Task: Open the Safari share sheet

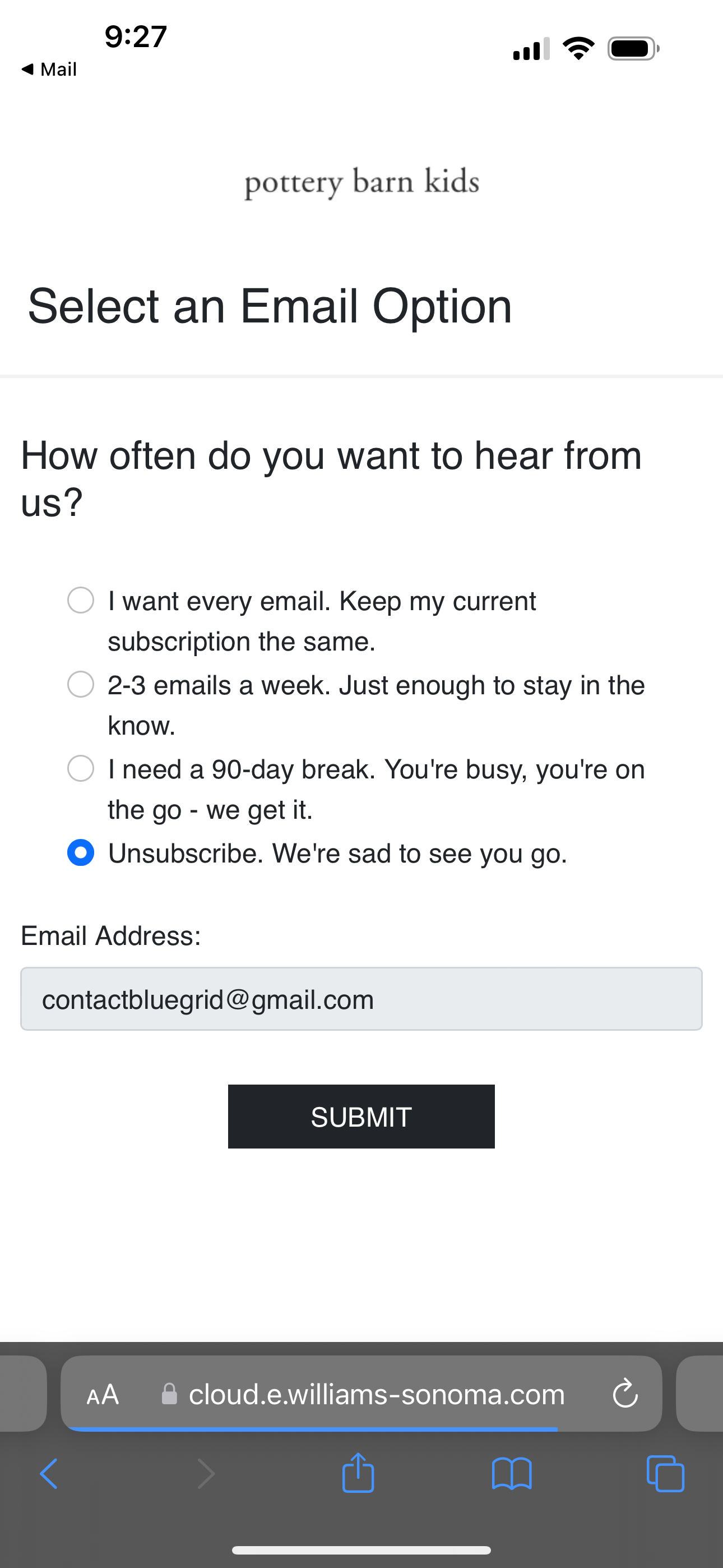Action: tap(358, 1473)
